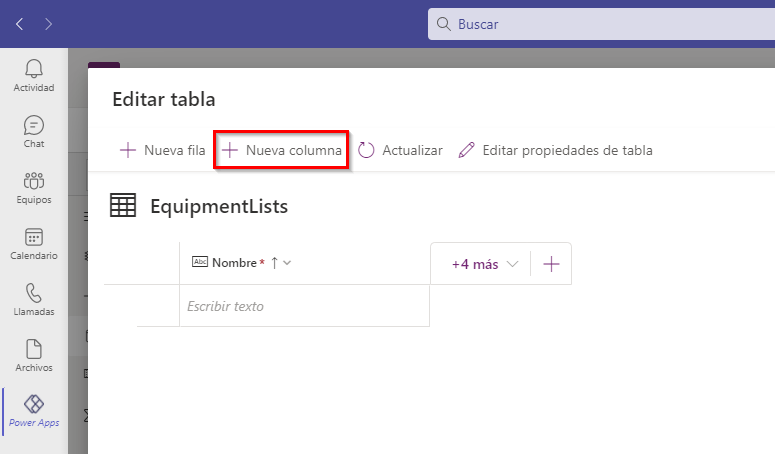Click the add column plus icon
The width and height of the screenshot is (775, 454).
click(551, 264)
